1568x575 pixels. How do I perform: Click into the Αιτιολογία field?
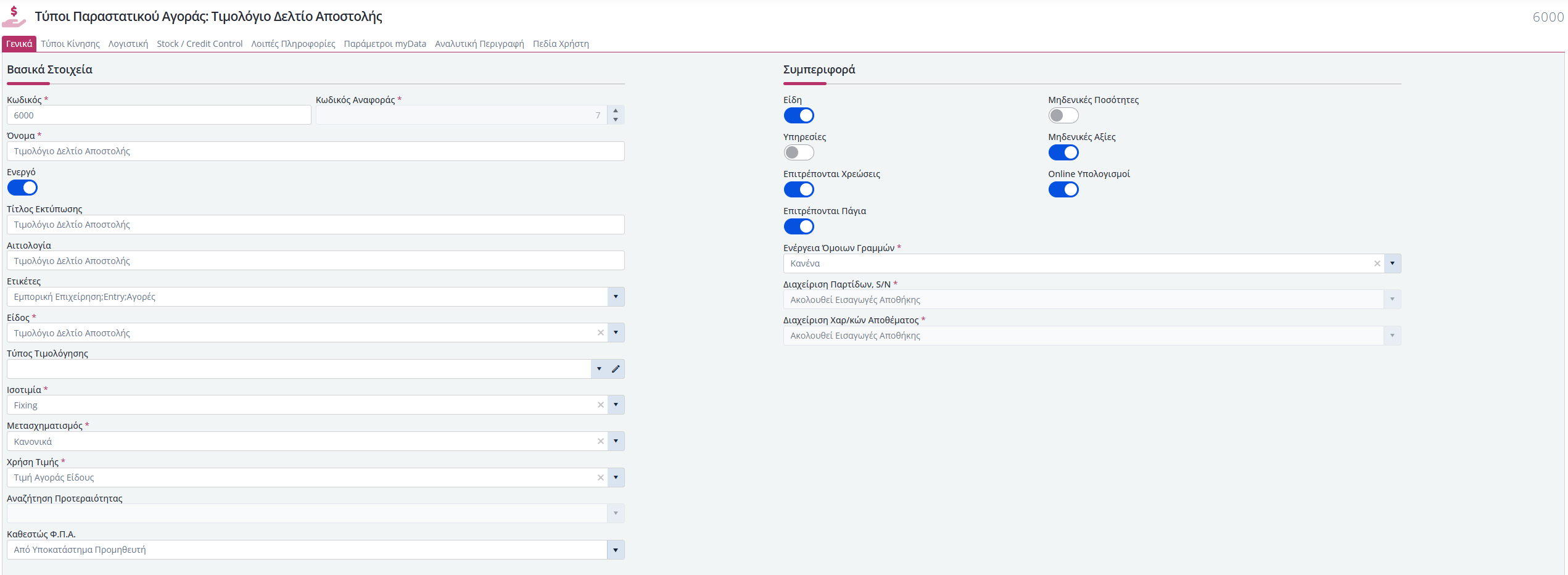tap(316, 261)
